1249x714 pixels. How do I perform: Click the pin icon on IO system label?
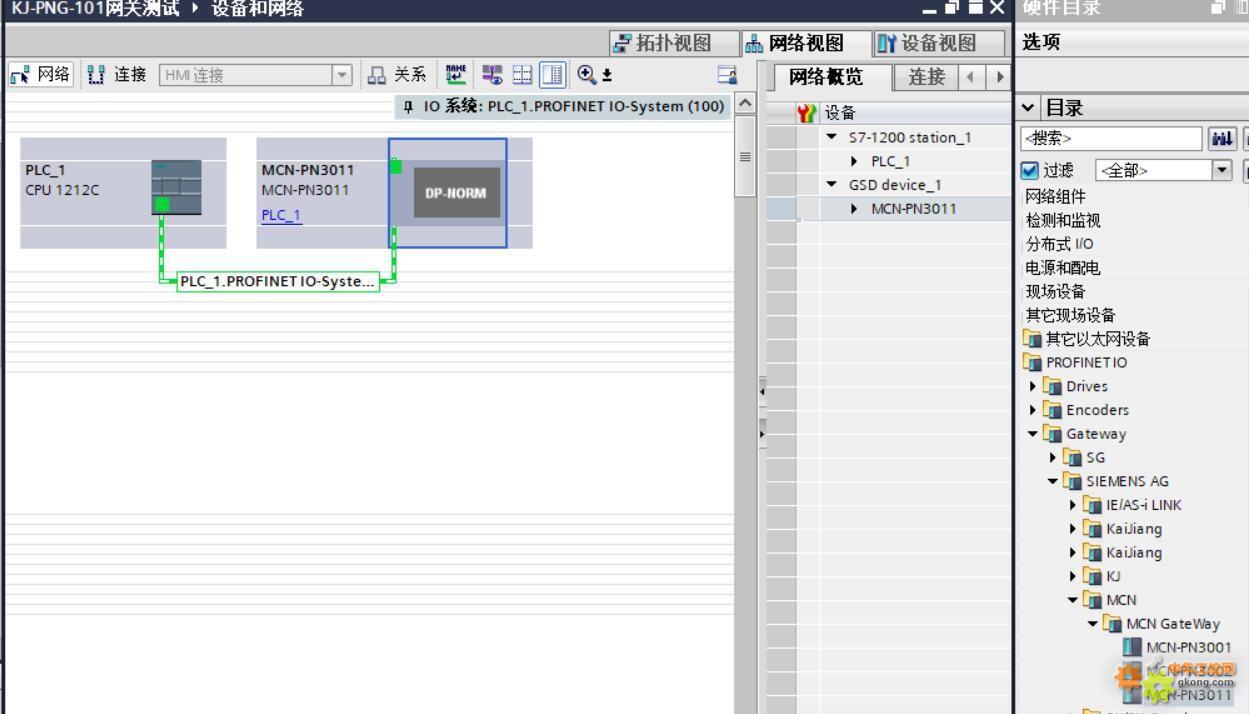click(x=408, y=106)
